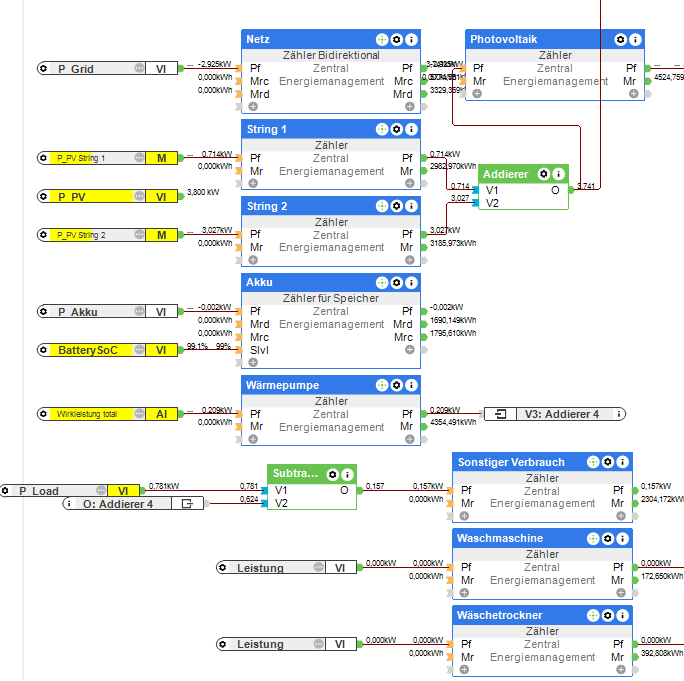Expand String 1 inputs with left plus
Image resolution: width=684 pixels, height=681 pixels.
coord(253,183)
